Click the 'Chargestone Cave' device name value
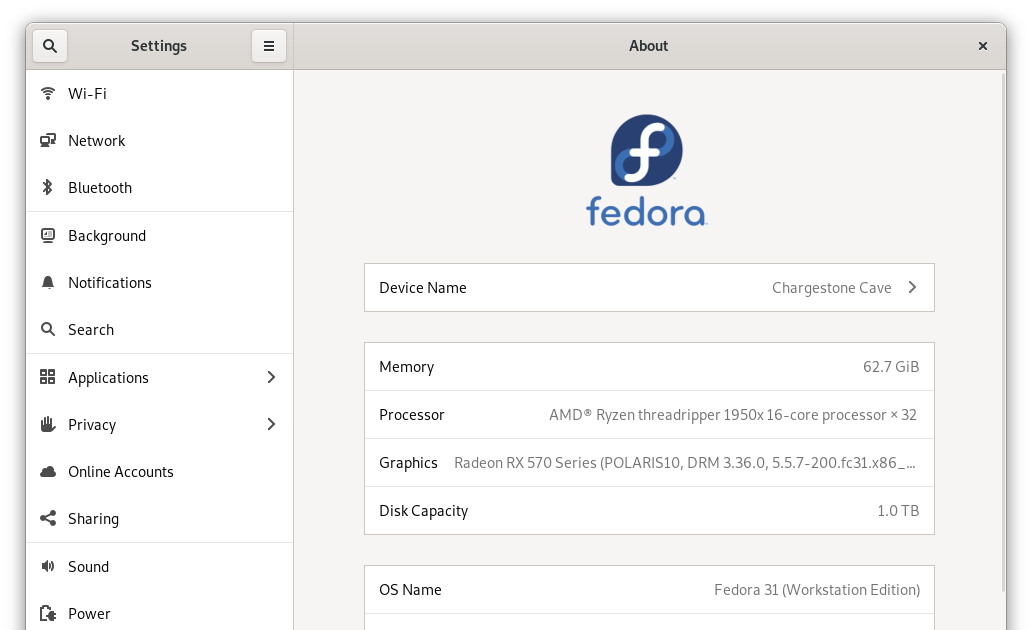 (831, 288)
